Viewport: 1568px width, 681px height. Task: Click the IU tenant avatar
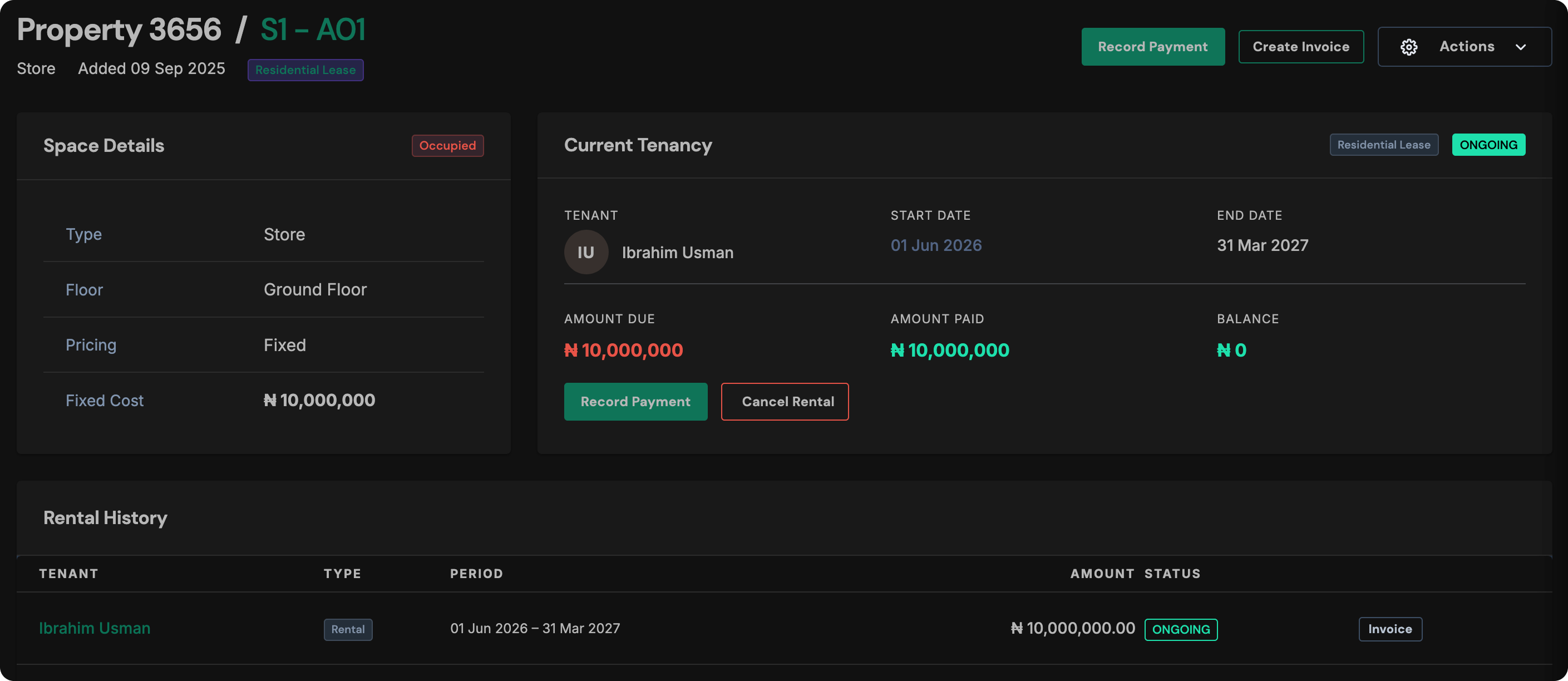585,252
